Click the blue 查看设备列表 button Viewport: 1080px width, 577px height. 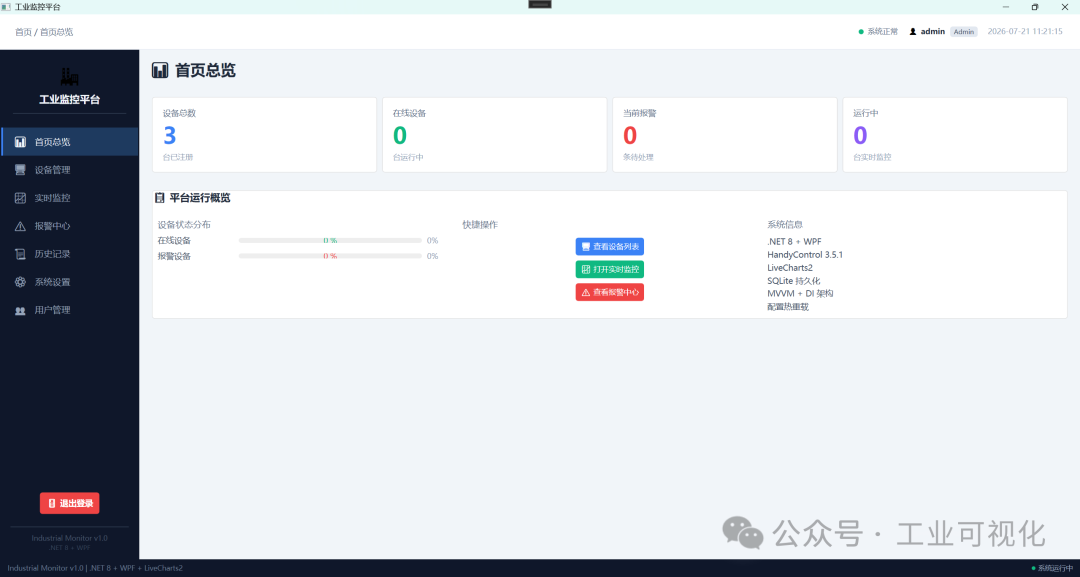point(610,246)
